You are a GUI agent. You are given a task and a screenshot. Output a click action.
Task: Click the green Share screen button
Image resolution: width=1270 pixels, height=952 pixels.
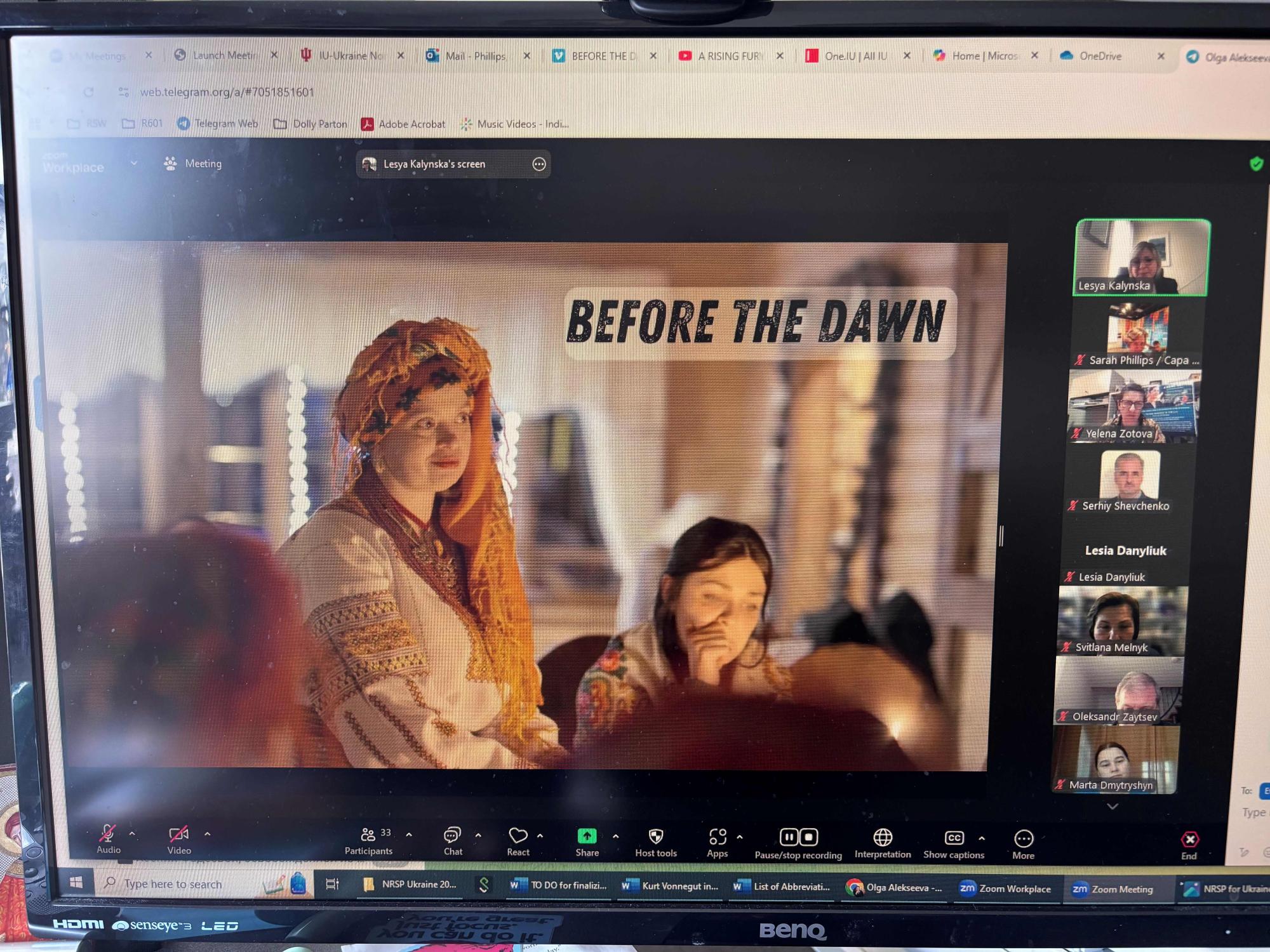(x=587, y=842)
